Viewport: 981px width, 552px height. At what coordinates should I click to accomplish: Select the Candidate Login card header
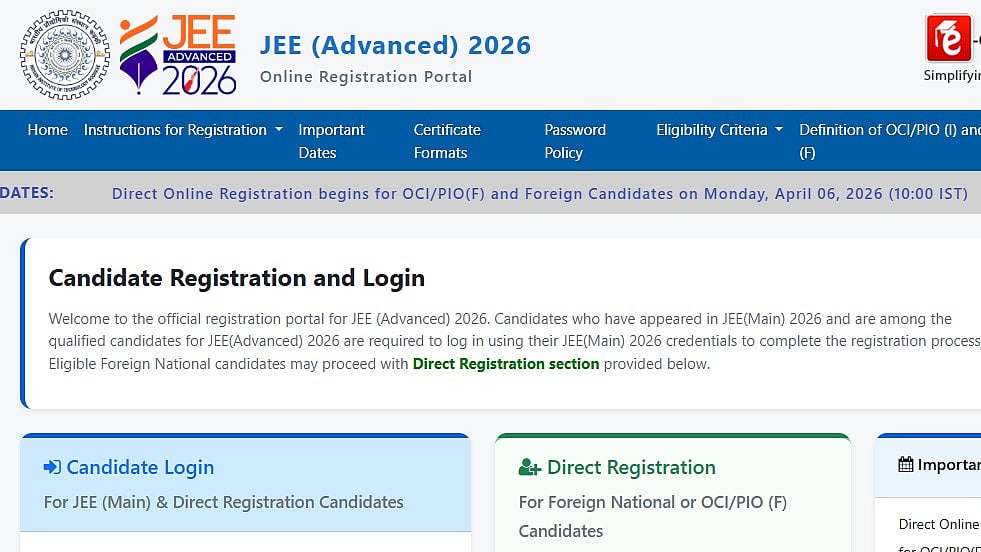(x=245, y=484)
